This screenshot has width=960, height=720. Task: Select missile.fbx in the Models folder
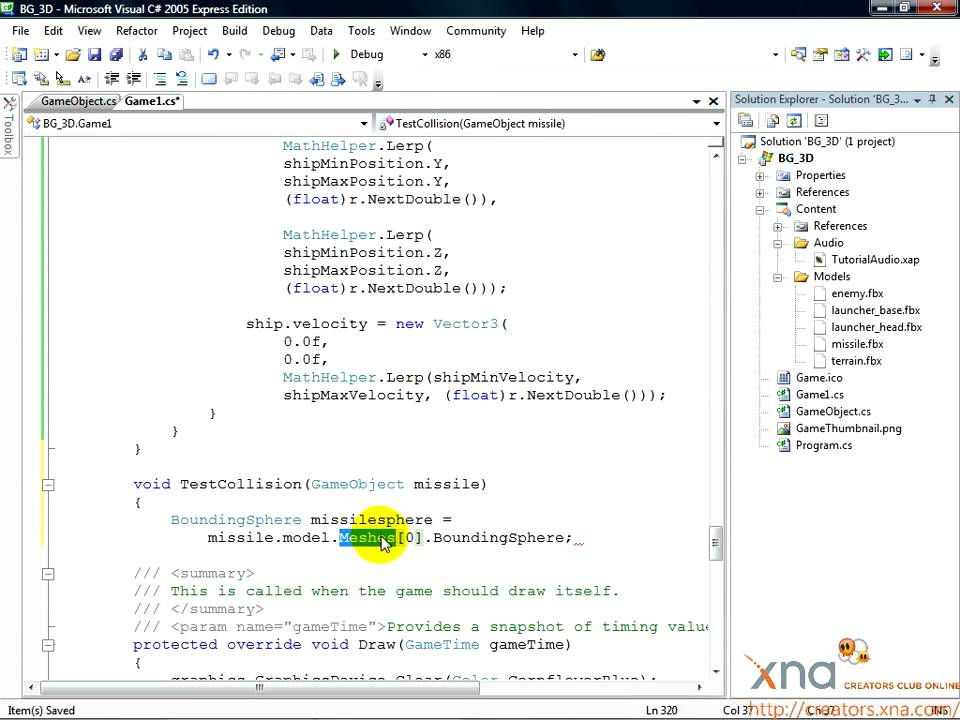tap(857, 344)
